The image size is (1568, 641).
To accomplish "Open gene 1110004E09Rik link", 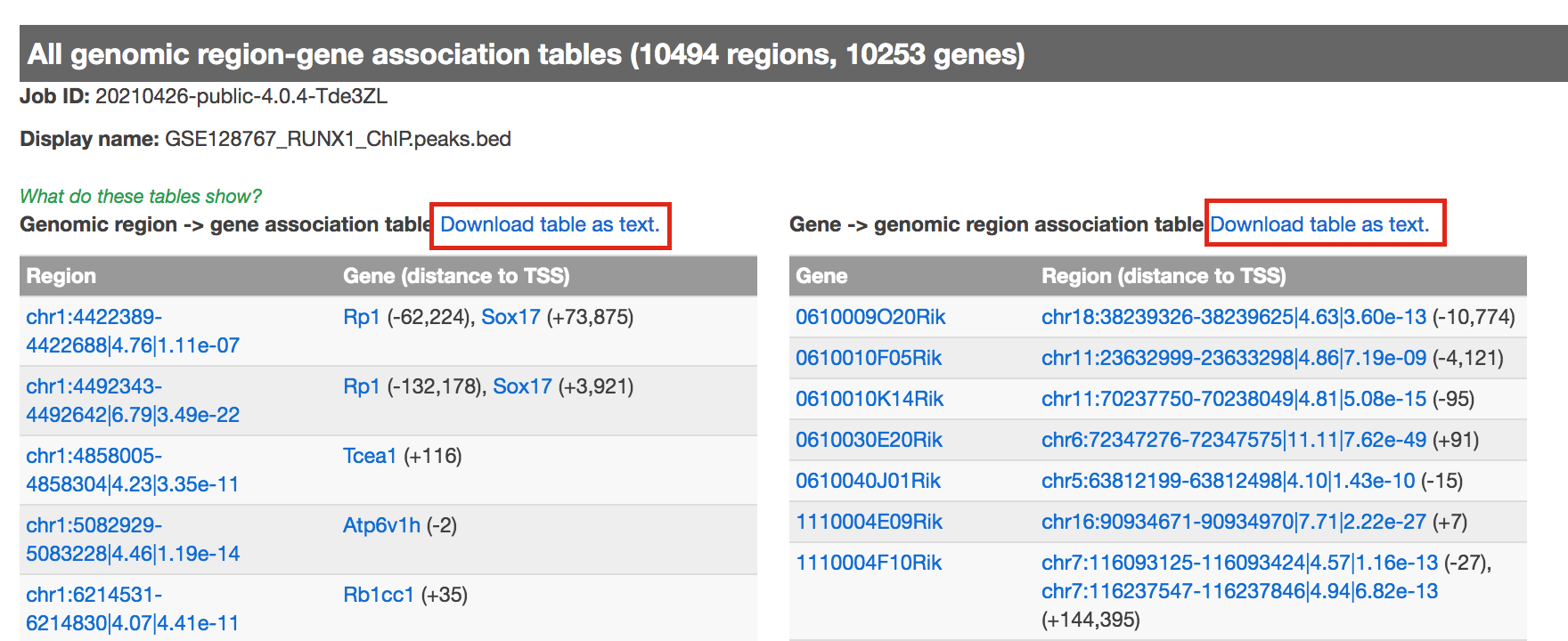I will coord(869,522).
